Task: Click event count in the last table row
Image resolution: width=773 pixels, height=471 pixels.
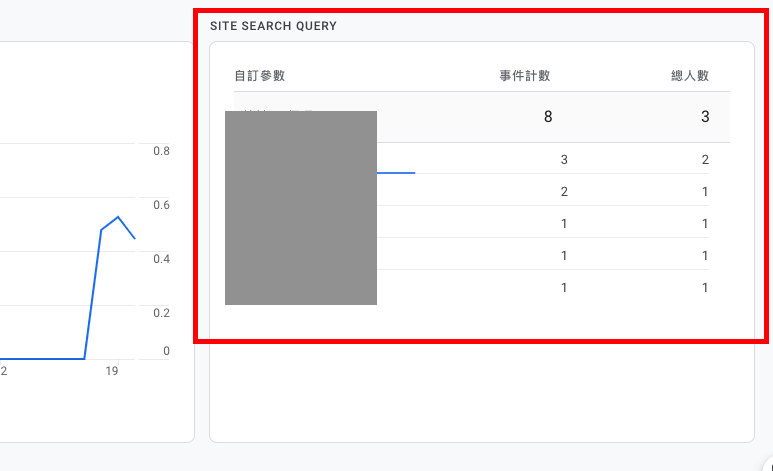Action: tap(564, 288)
